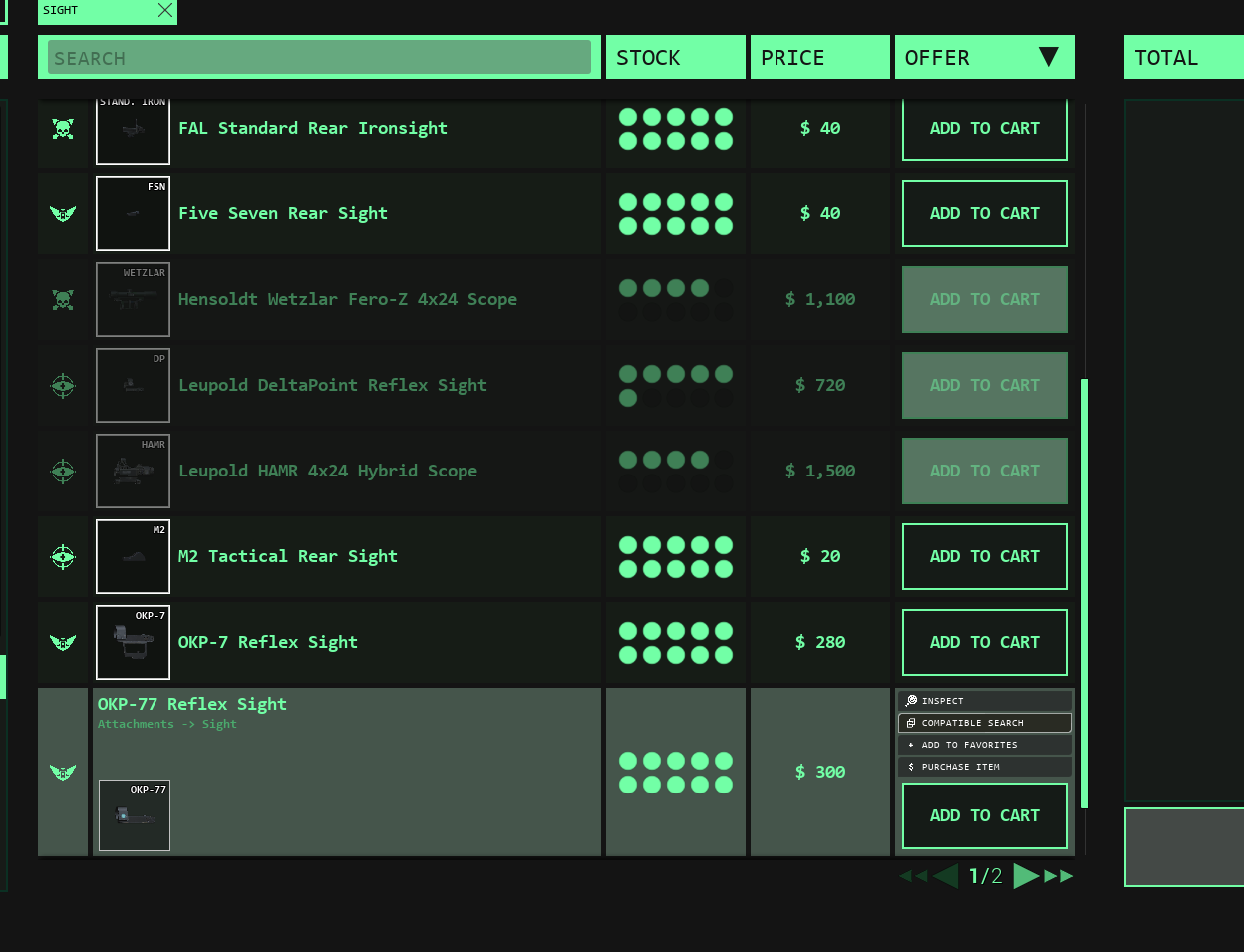Select OKP-7 Reflex Sight name
Viewport: 1244px width, 952px height.
click(x=268, y=642)
